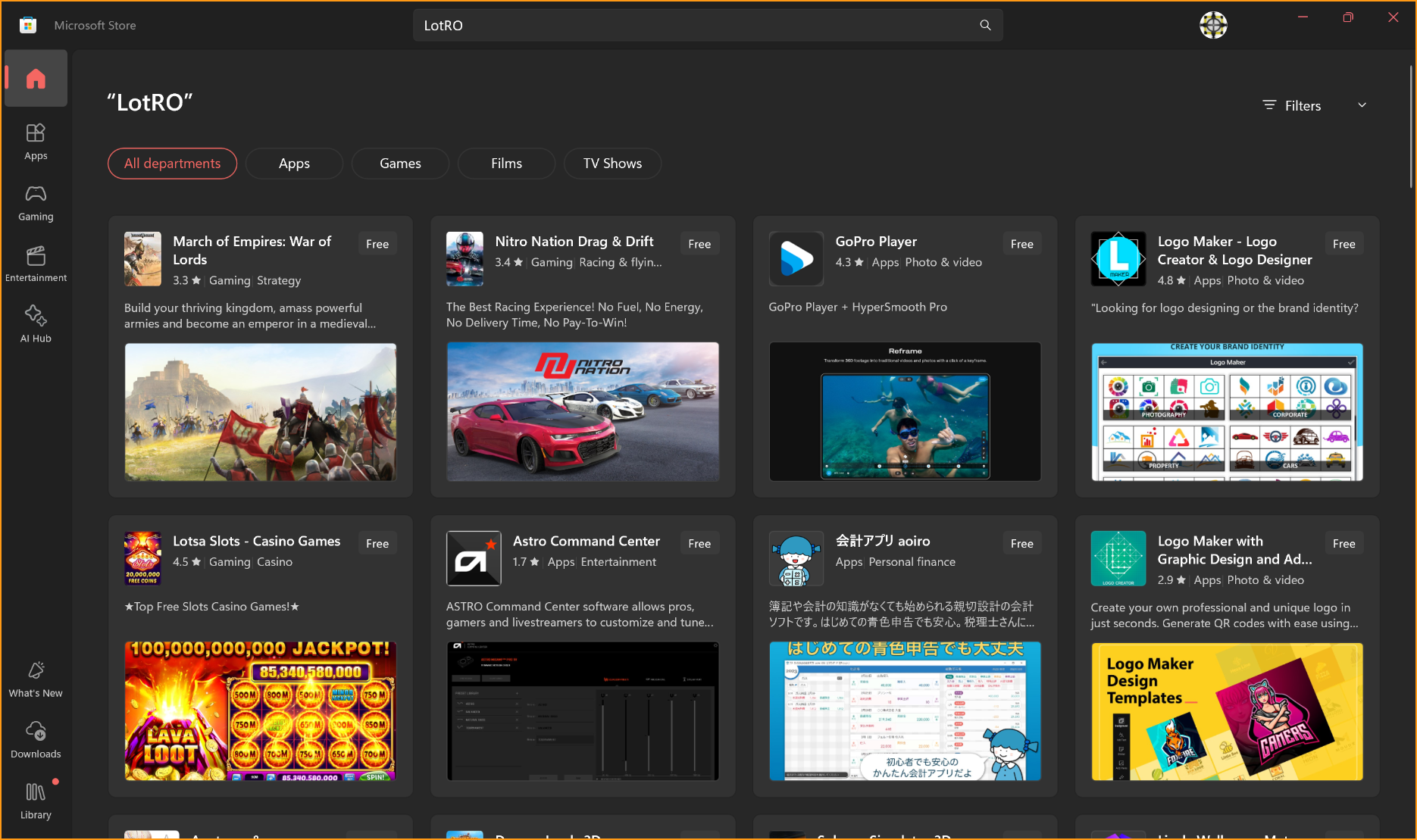
Task: Click "Logo Maker with Graphic Design and Ad..." title
Action: click(1234, 550)
